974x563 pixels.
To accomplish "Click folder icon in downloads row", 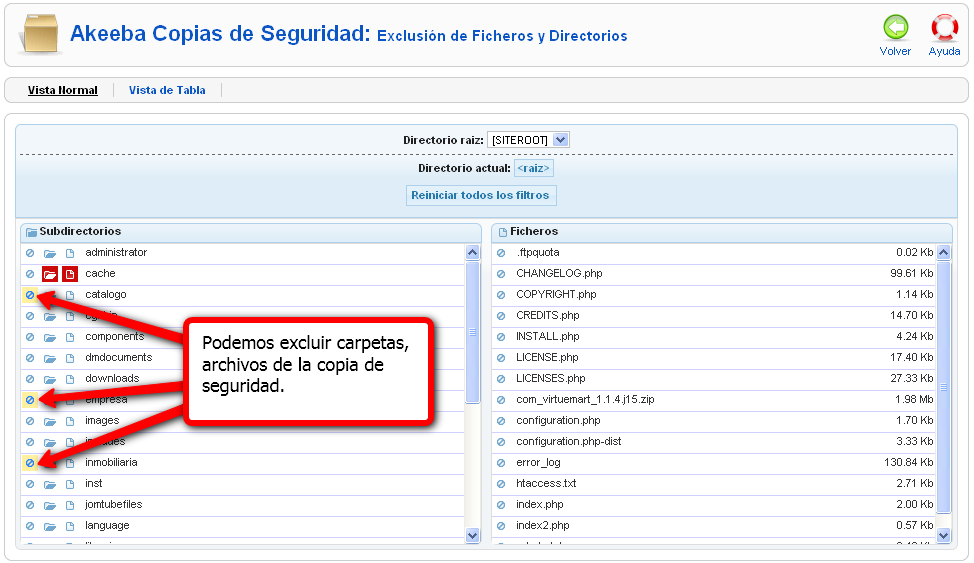I will coord(50,380).
